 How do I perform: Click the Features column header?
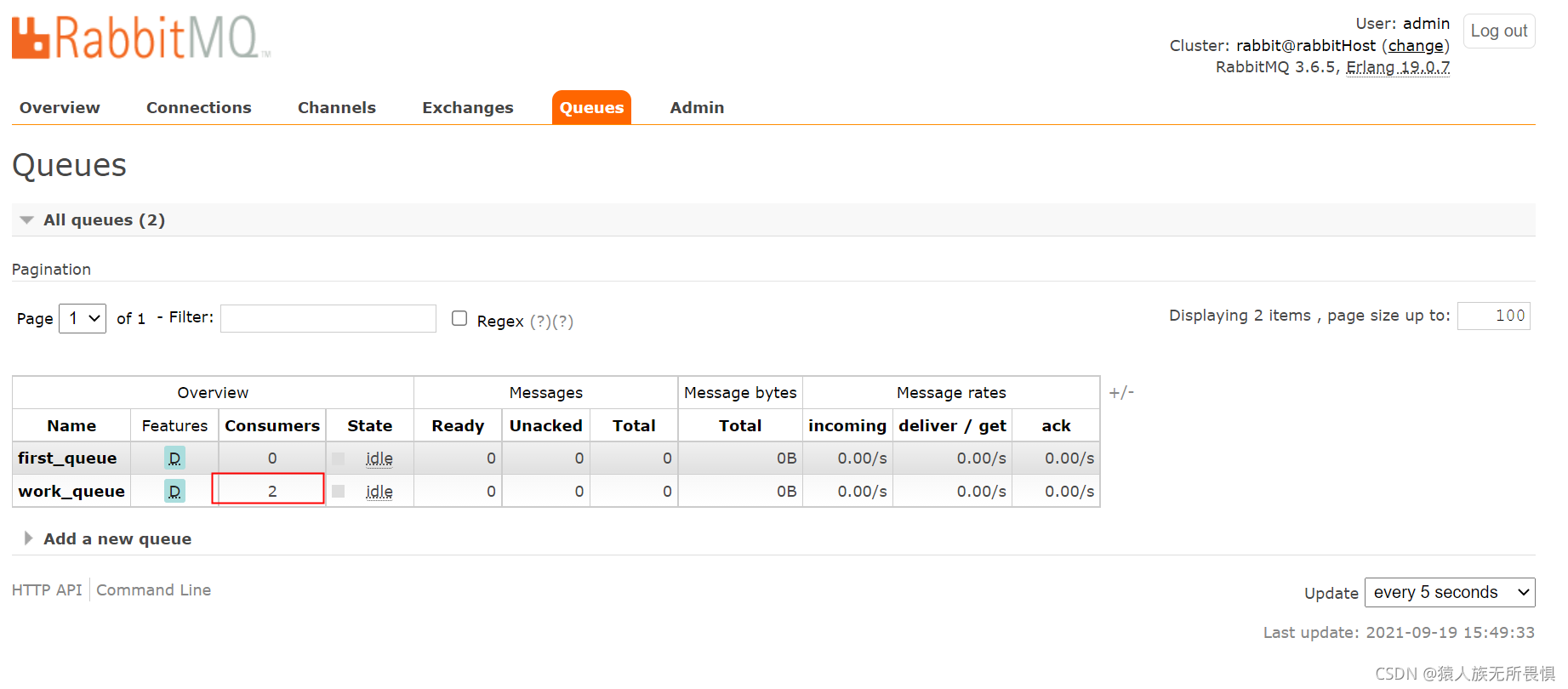(174, 425)
